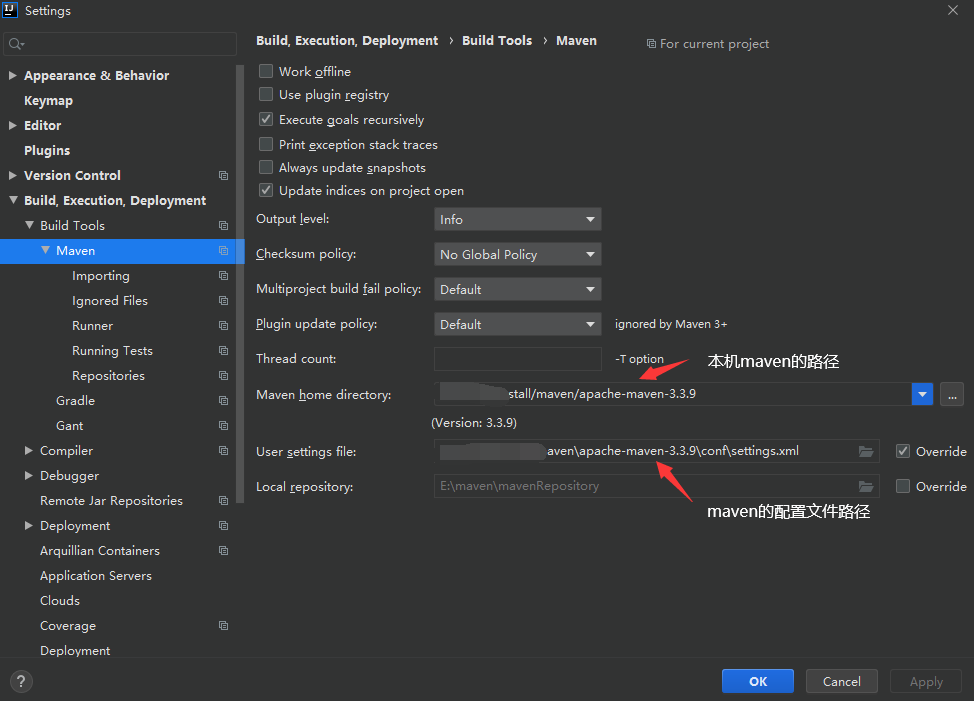Enable Use plugin registry checkbox
The image size is (974, 701).
click(x=266, y=94)
